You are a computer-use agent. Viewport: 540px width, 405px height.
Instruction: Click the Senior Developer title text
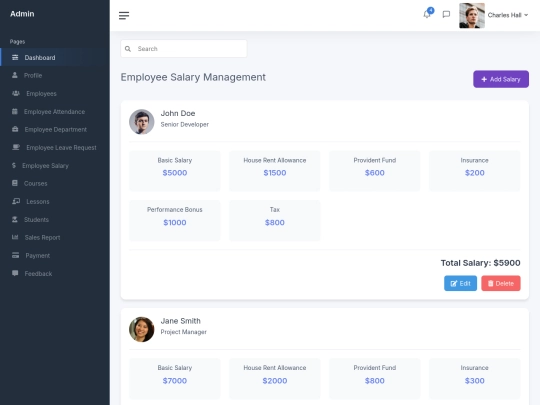(x=185, y=124)
